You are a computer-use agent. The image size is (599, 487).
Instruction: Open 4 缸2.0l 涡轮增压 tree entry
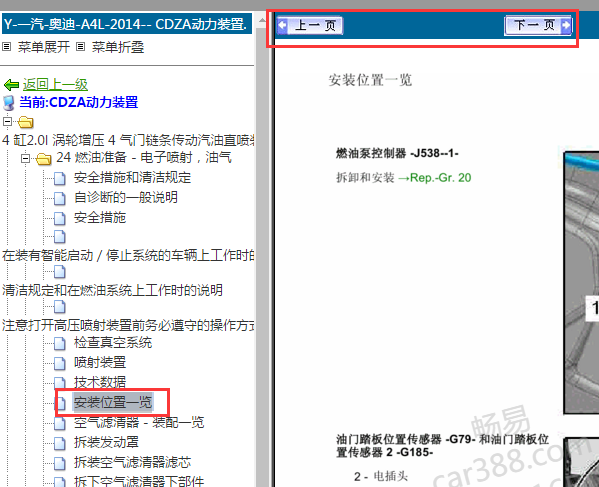click(128, 140)
